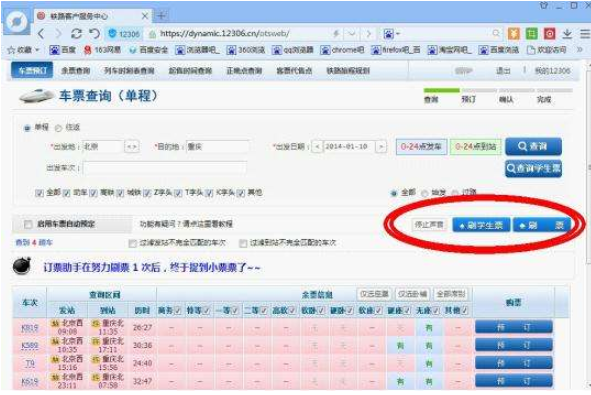Viewport: 591px width, 395px height.
Task: Click the 收藏 star favorites icon
Action: [11, 50]
